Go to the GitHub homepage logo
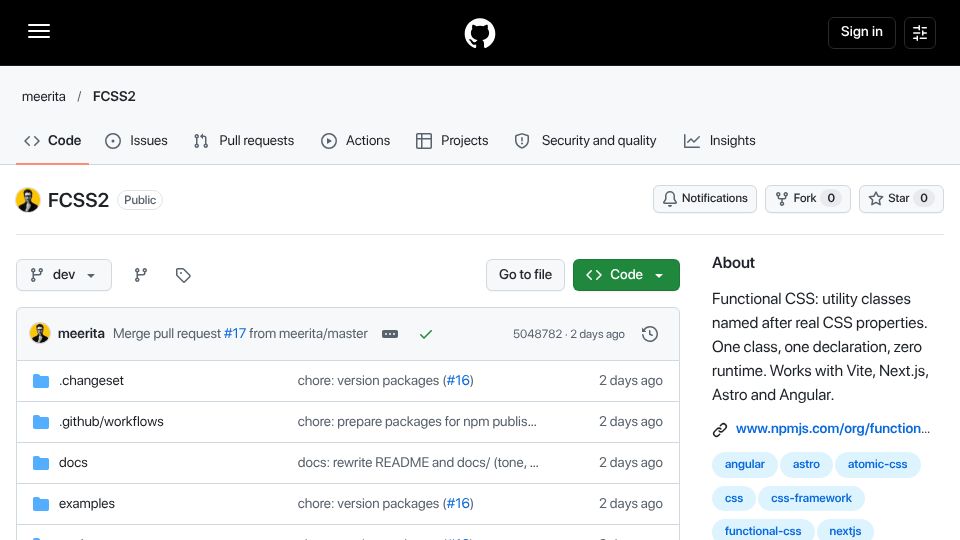960x540 pixels. coord(479,33)
